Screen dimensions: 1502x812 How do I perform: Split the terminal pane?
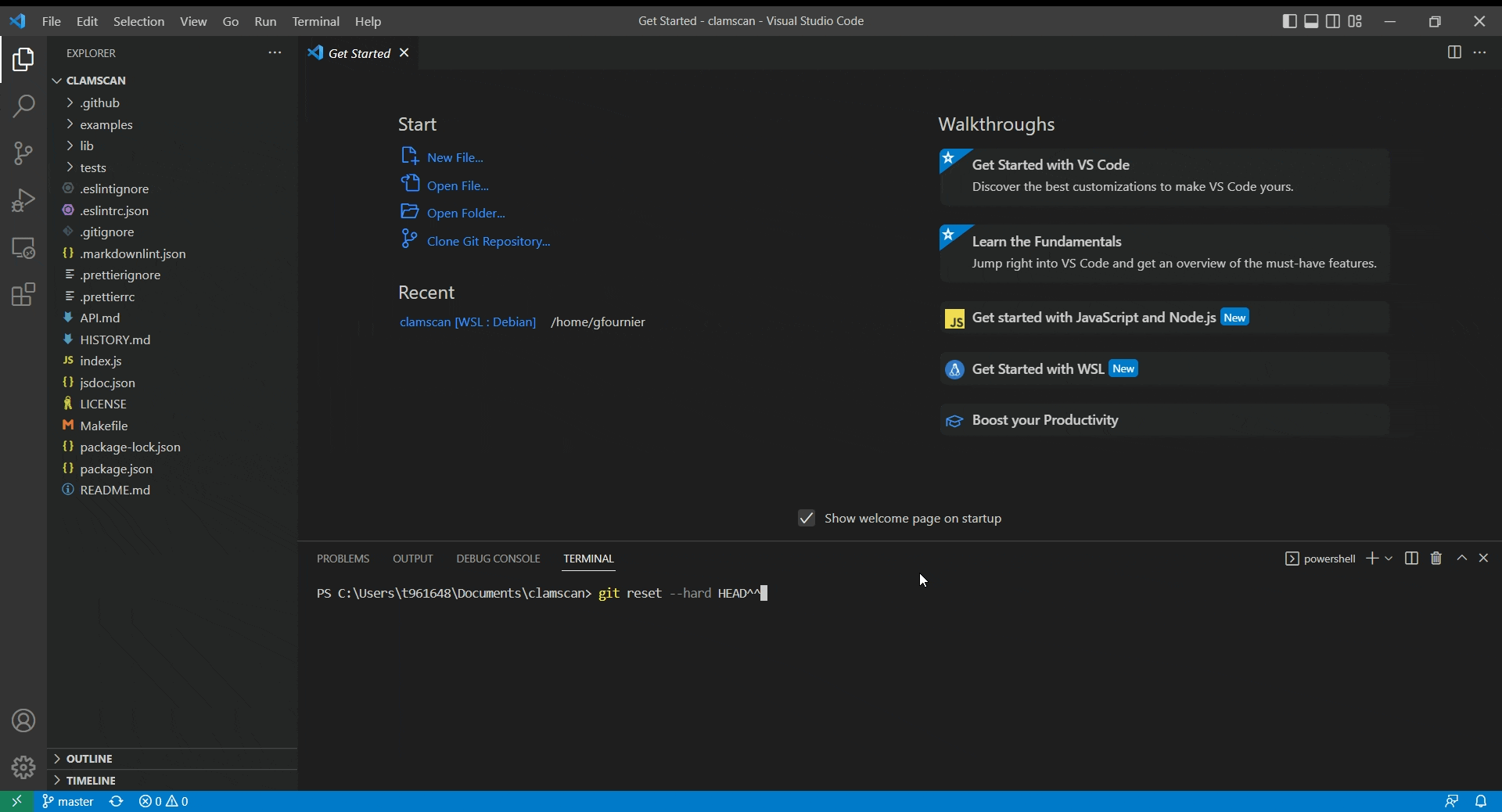point(1411,558)
